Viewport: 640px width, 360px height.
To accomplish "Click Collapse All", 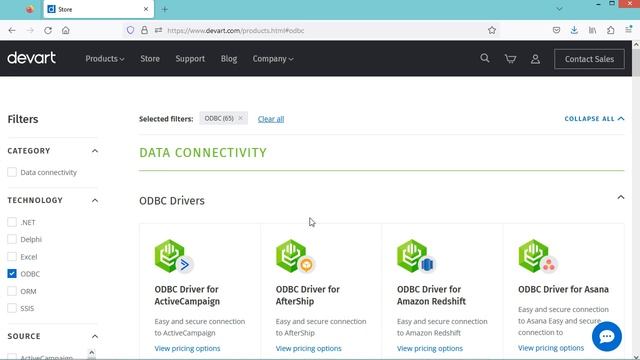I will click(594, 119).
